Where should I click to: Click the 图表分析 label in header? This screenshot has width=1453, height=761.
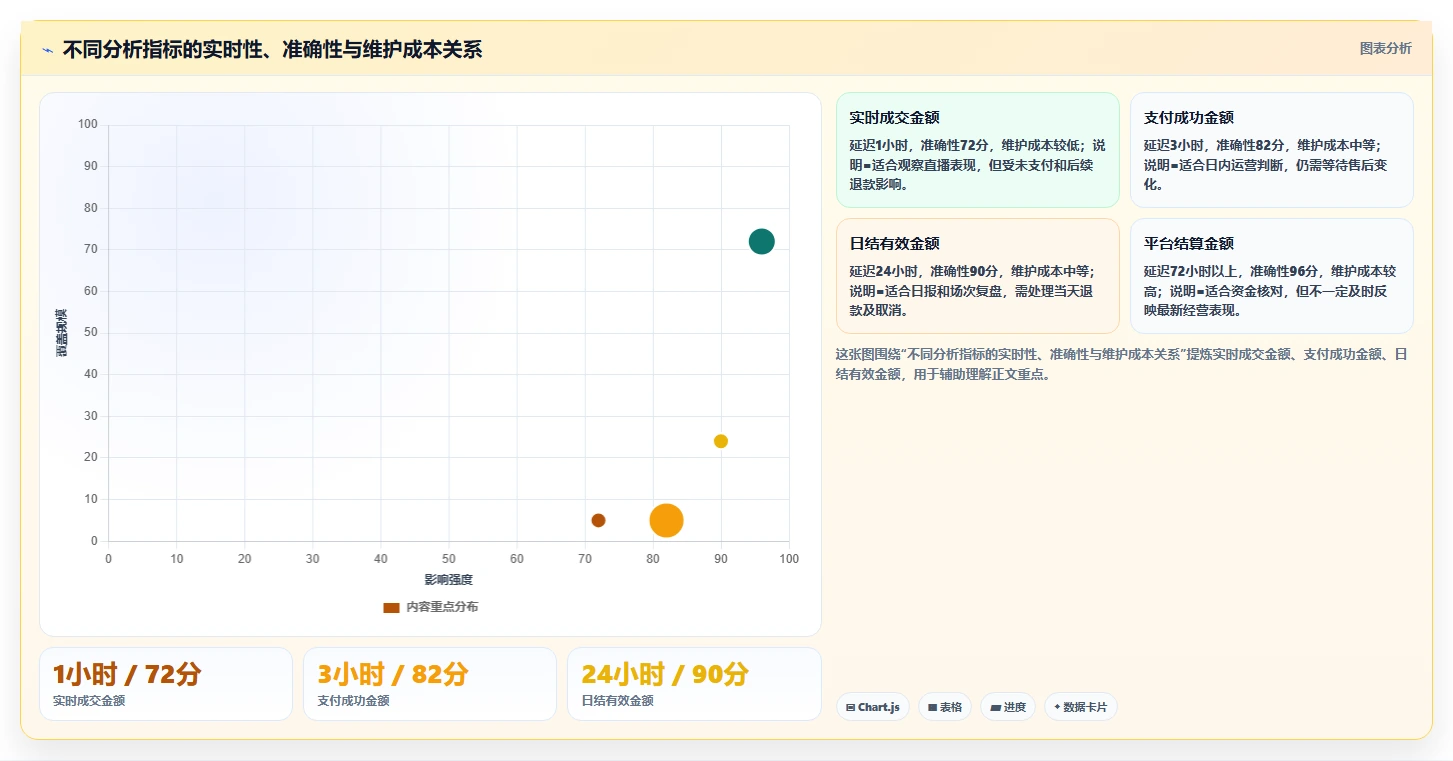(x=1385, y=48)
